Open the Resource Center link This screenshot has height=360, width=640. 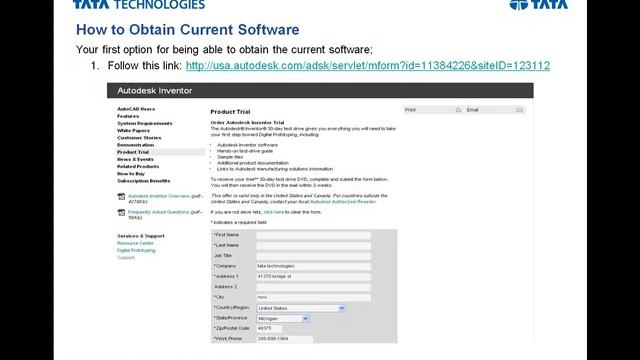coord(135,243)
